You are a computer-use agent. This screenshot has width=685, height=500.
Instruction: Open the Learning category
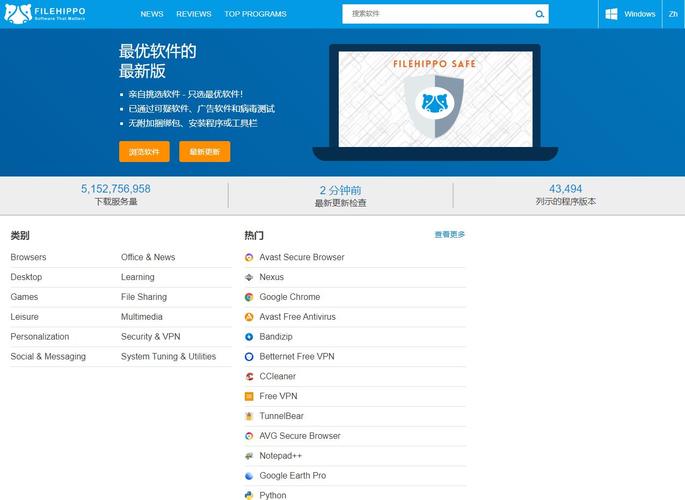(x=138, y=277)
